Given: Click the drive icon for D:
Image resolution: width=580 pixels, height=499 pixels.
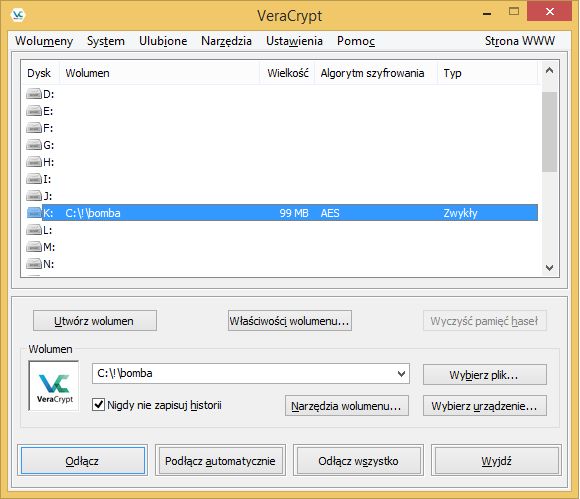Looking at the screenshot, I should [x=34, y=94].
